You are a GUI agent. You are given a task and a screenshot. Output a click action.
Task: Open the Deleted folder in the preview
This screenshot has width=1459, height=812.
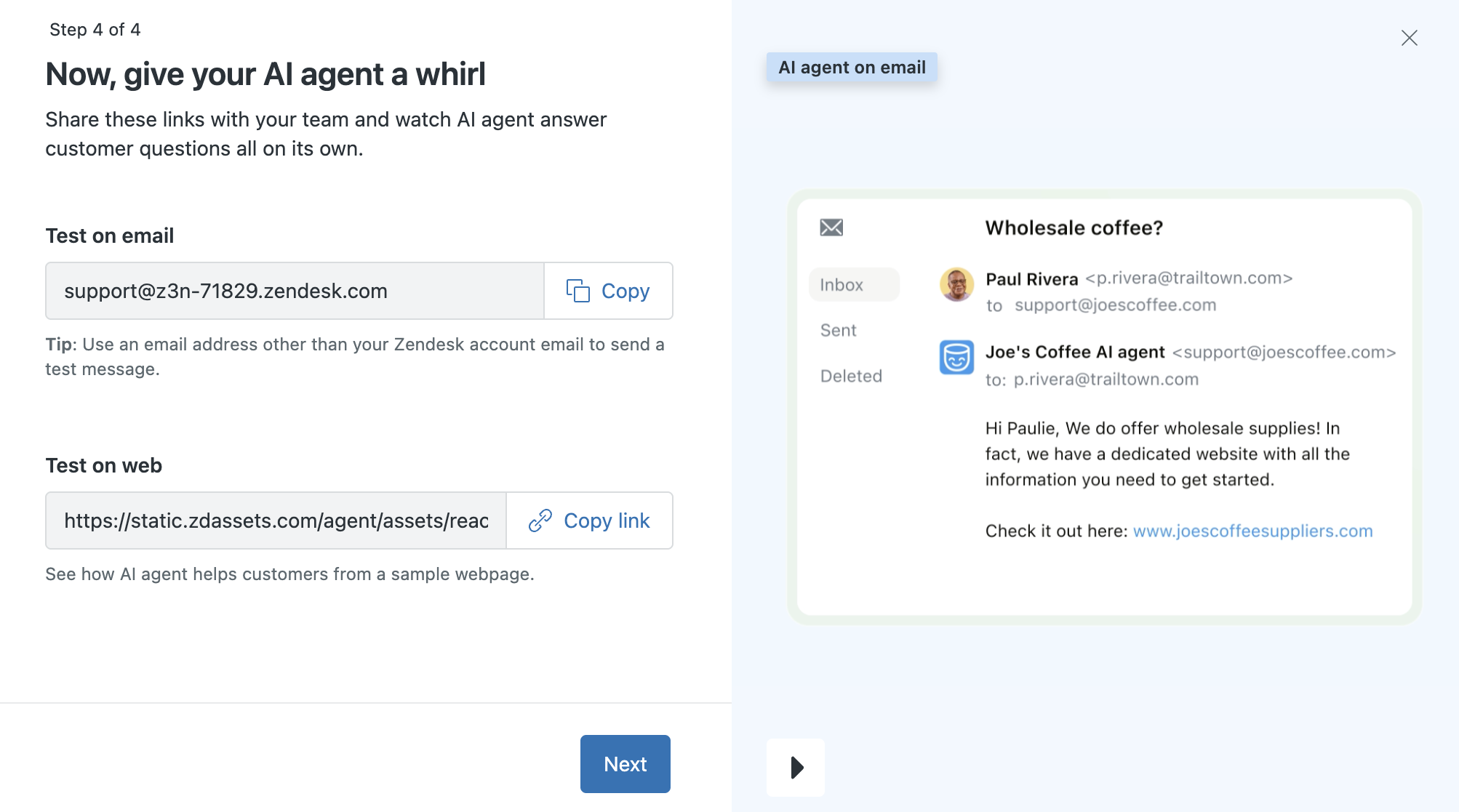(851, 376)
